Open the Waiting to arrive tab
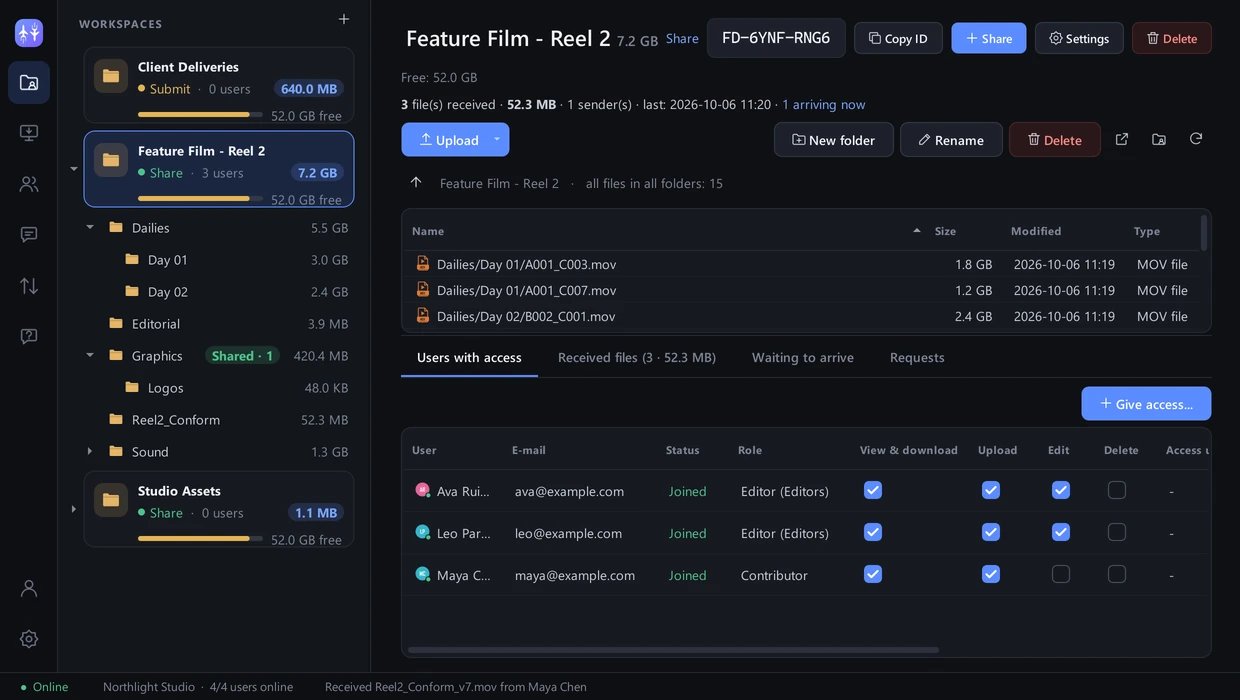The width and height of the screenshot is (1240, 700). coord(803,357)
